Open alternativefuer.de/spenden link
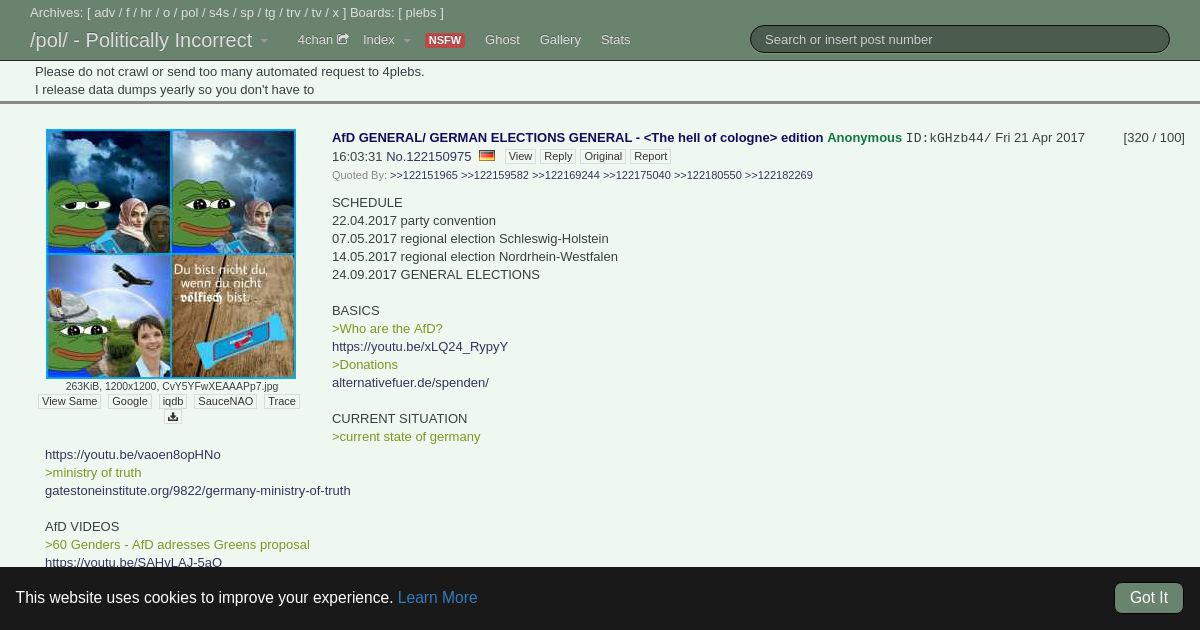The width and height of the screenshot is (1200, 630). click(410, 383)
